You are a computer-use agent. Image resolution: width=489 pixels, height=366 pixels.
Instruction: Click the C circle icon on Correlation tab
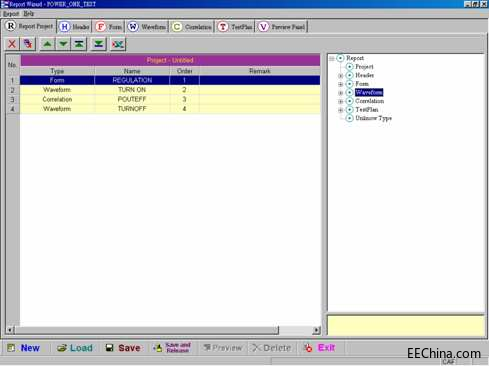[177, 27]
